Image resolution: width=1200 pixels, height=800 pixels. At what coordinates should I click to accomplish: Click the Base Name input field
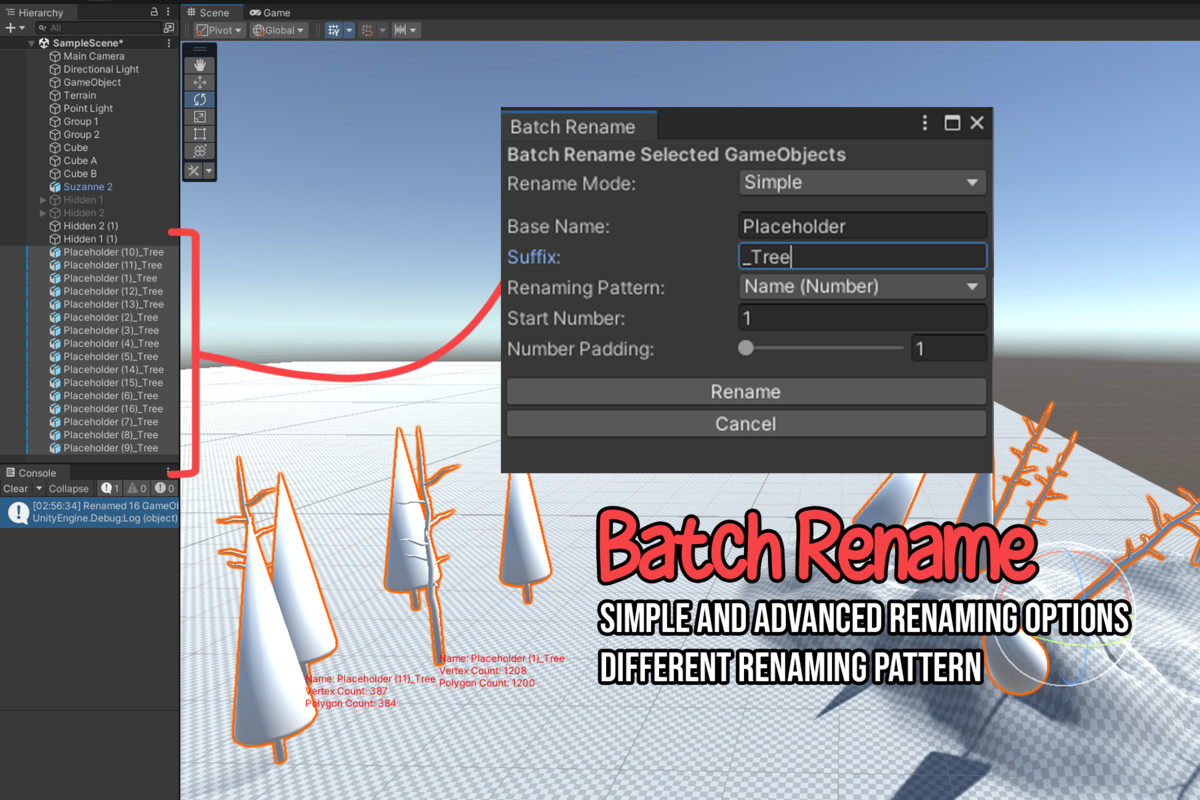tap(863, 226)
